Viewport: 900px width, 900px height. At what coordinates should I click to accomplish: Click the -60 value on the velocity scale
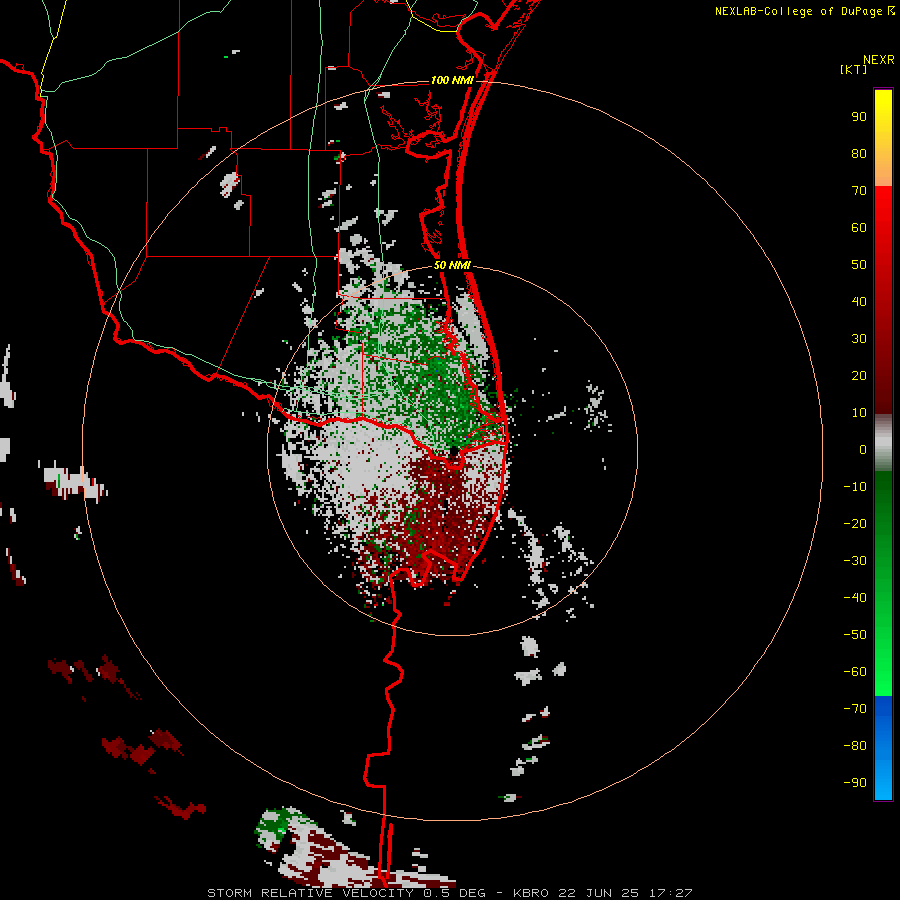tap(855, 672)
